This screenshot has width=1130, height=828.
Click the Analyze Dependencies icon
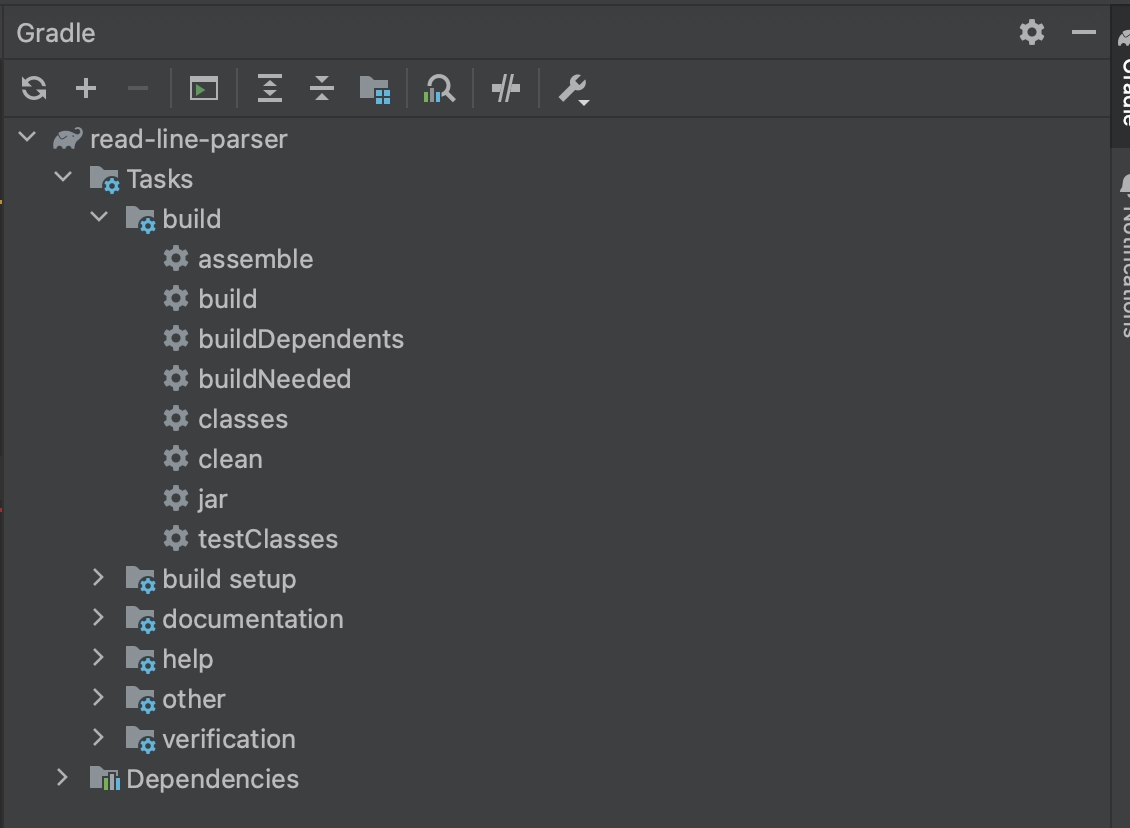point(439,89)
